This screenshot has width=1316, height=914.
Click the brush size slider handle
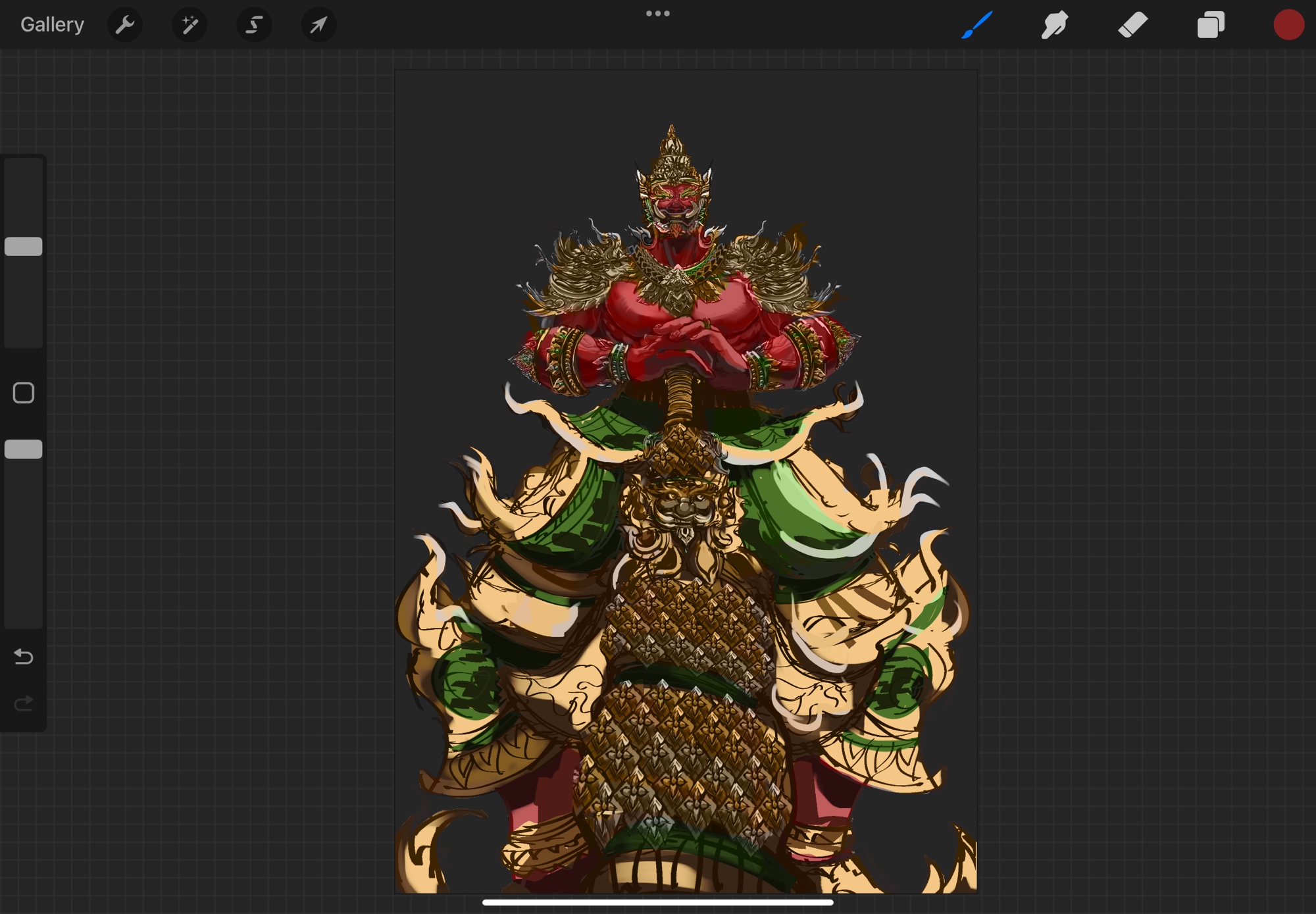[24, 247]
